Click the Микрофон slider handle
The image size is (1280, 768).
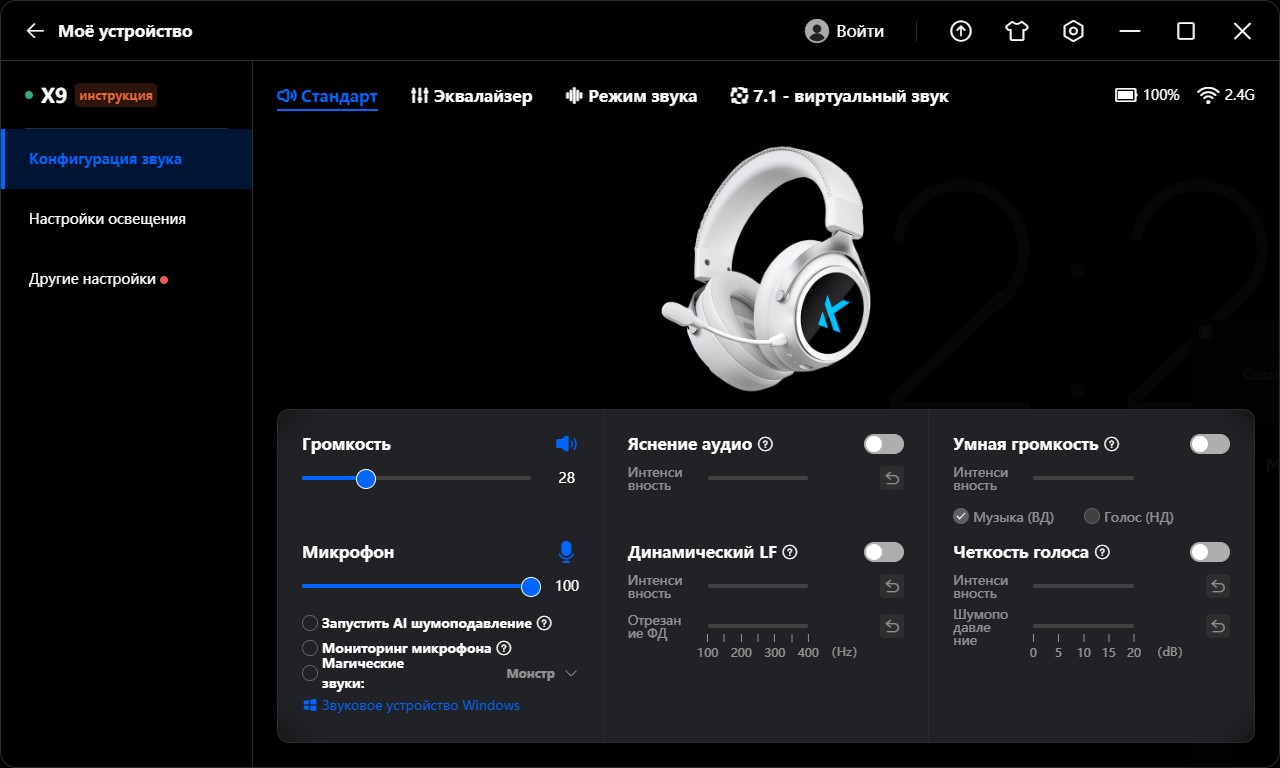point(531,587)
